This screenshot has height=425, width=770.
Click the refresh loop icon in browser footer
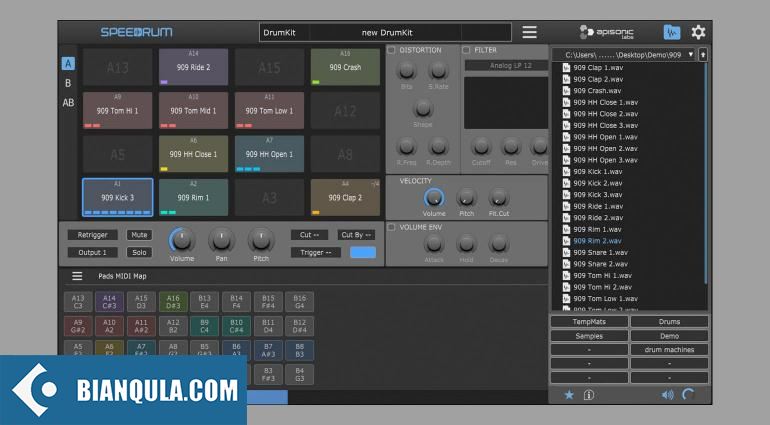point(688,394)
